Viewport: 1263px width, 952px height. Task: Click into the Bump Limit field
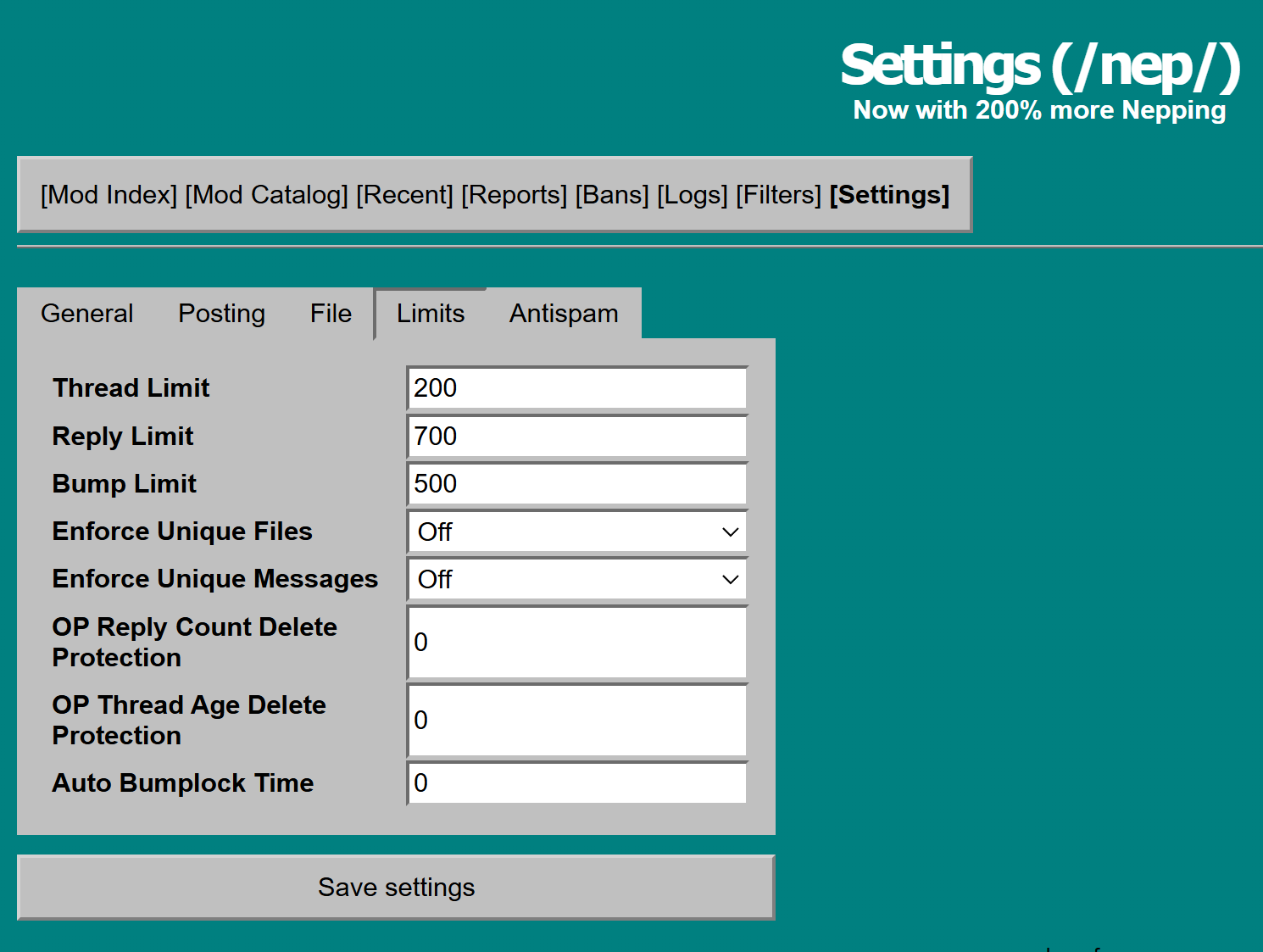point(577,484)
